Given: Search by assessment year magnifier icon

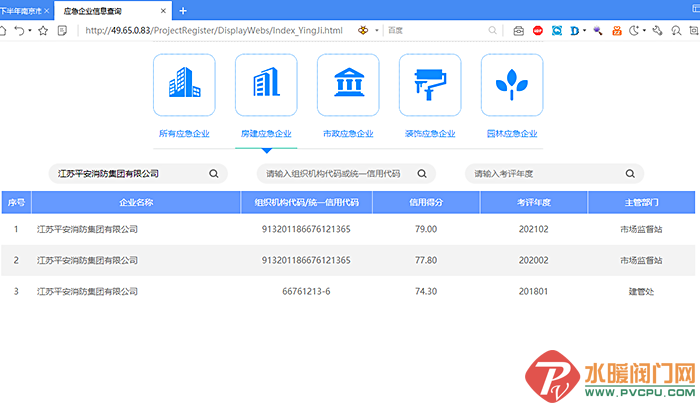Looking at the screenshot, I should click(630, 174).
